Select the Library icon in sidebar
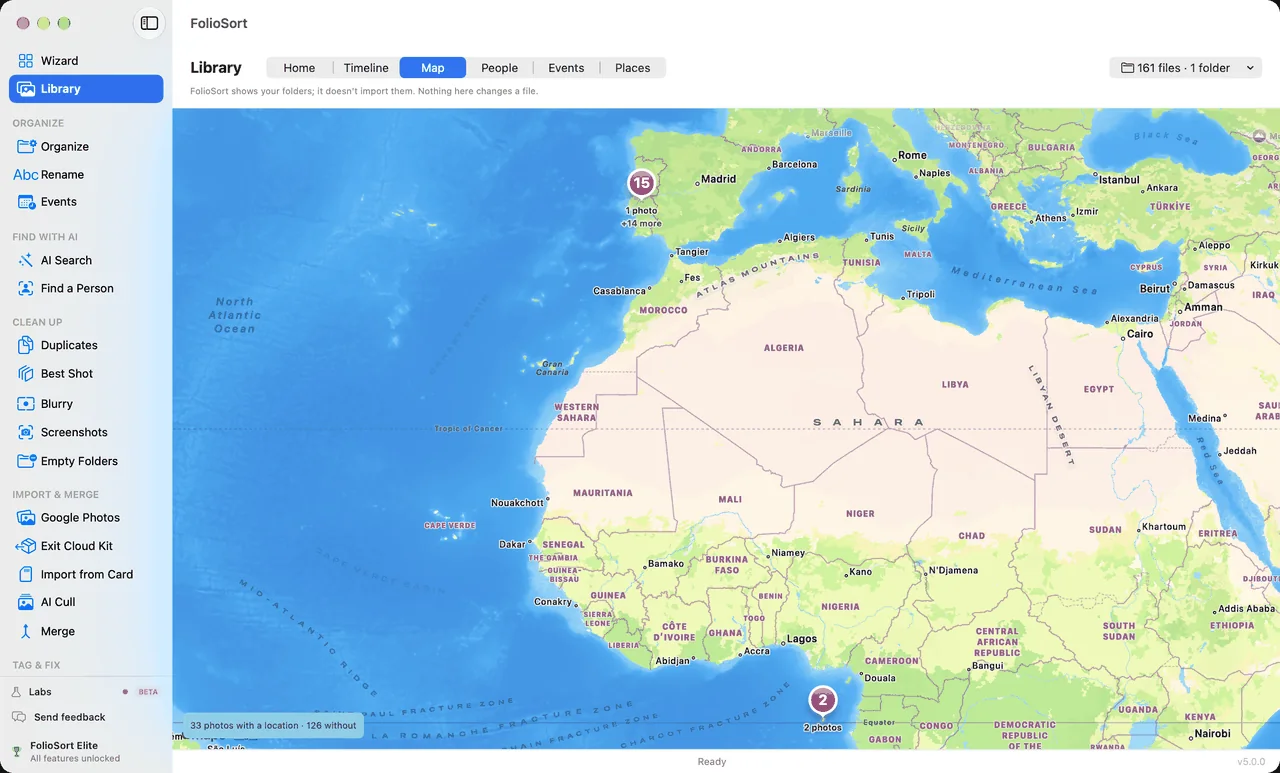Viewport: 1280px width, 773px height. (x=26, y=89)
